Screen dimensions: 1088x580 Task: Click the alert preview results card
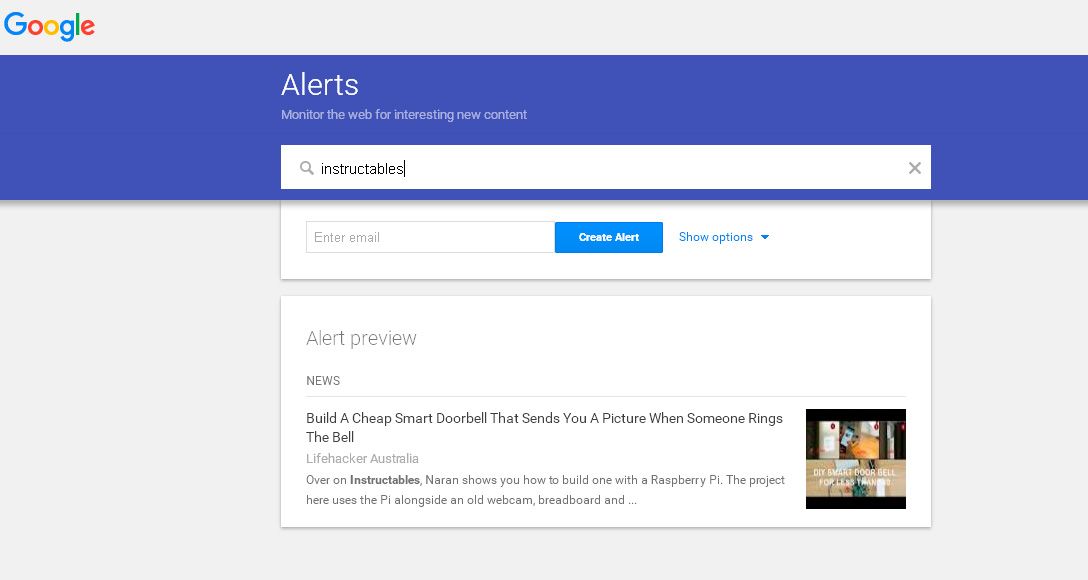tap(605, 410)
